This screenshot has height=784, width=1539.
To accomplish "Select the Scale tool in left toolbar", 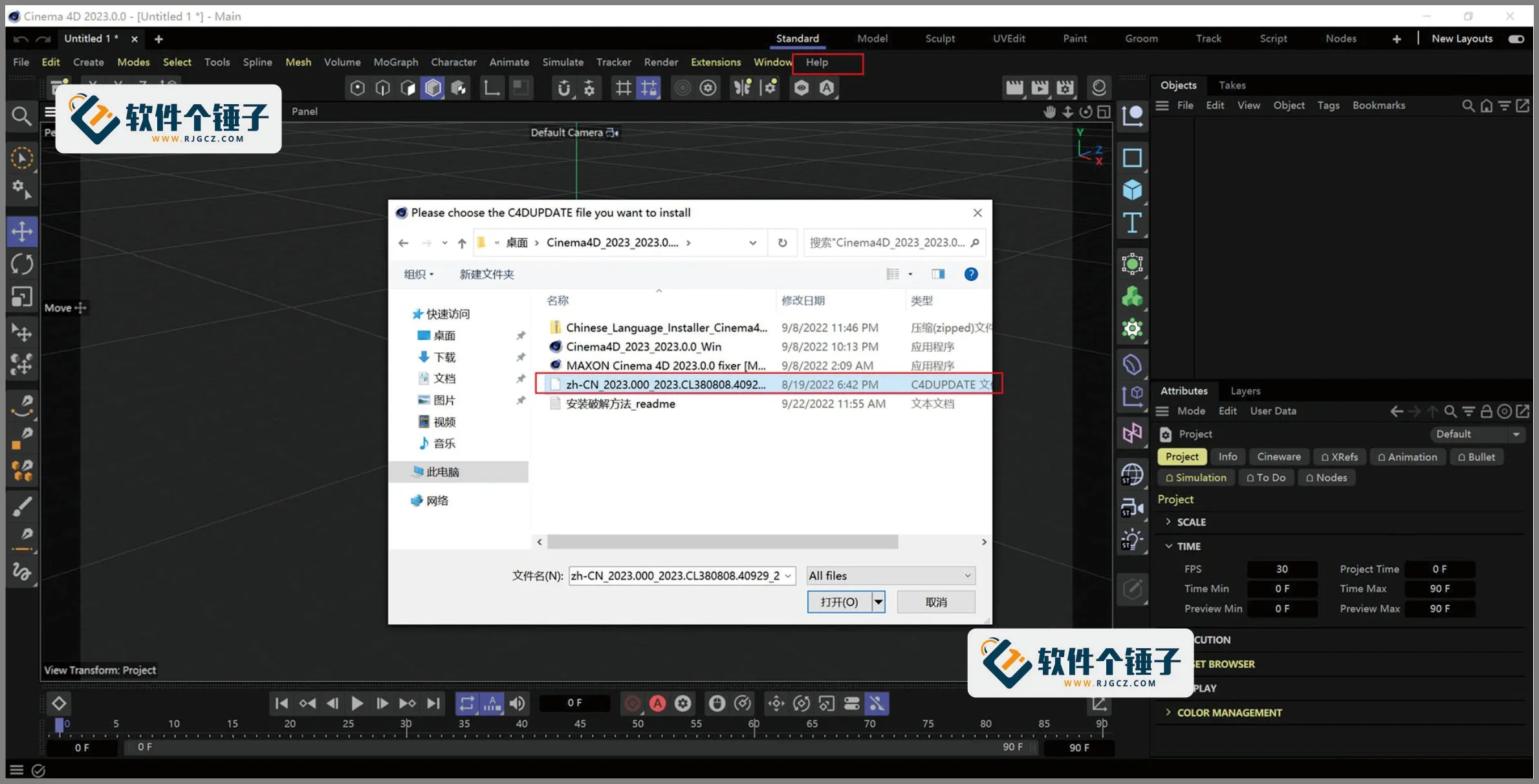I will pos(22,296).
